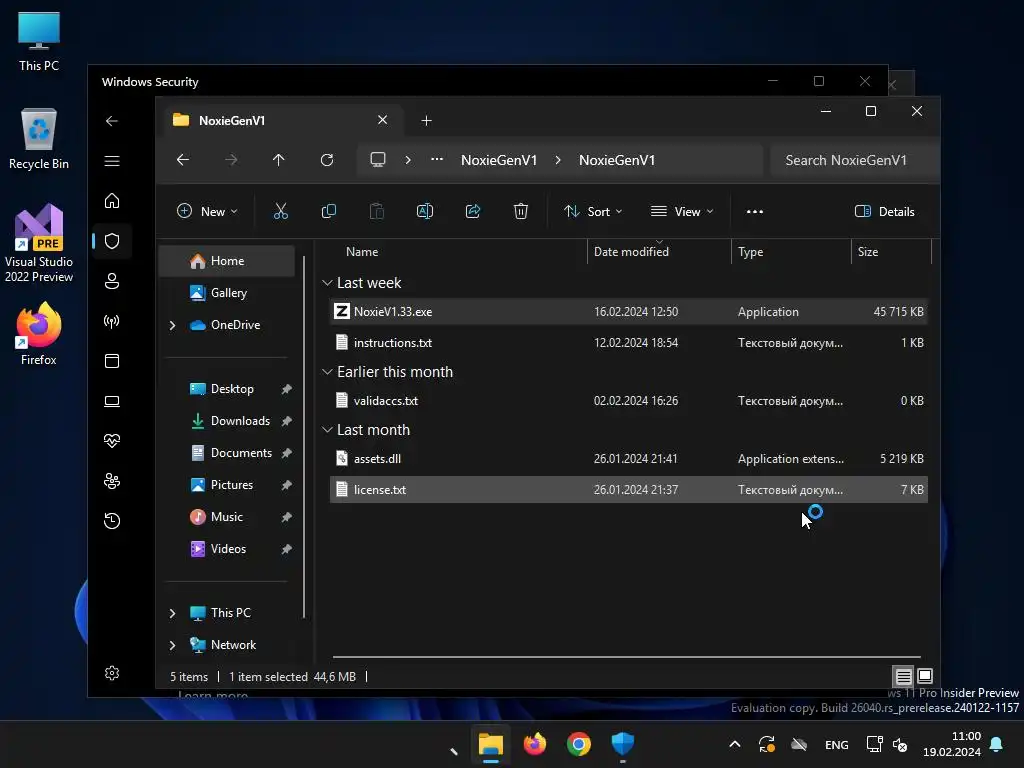Open Windows Security settings gear

[x=112, y=673]
